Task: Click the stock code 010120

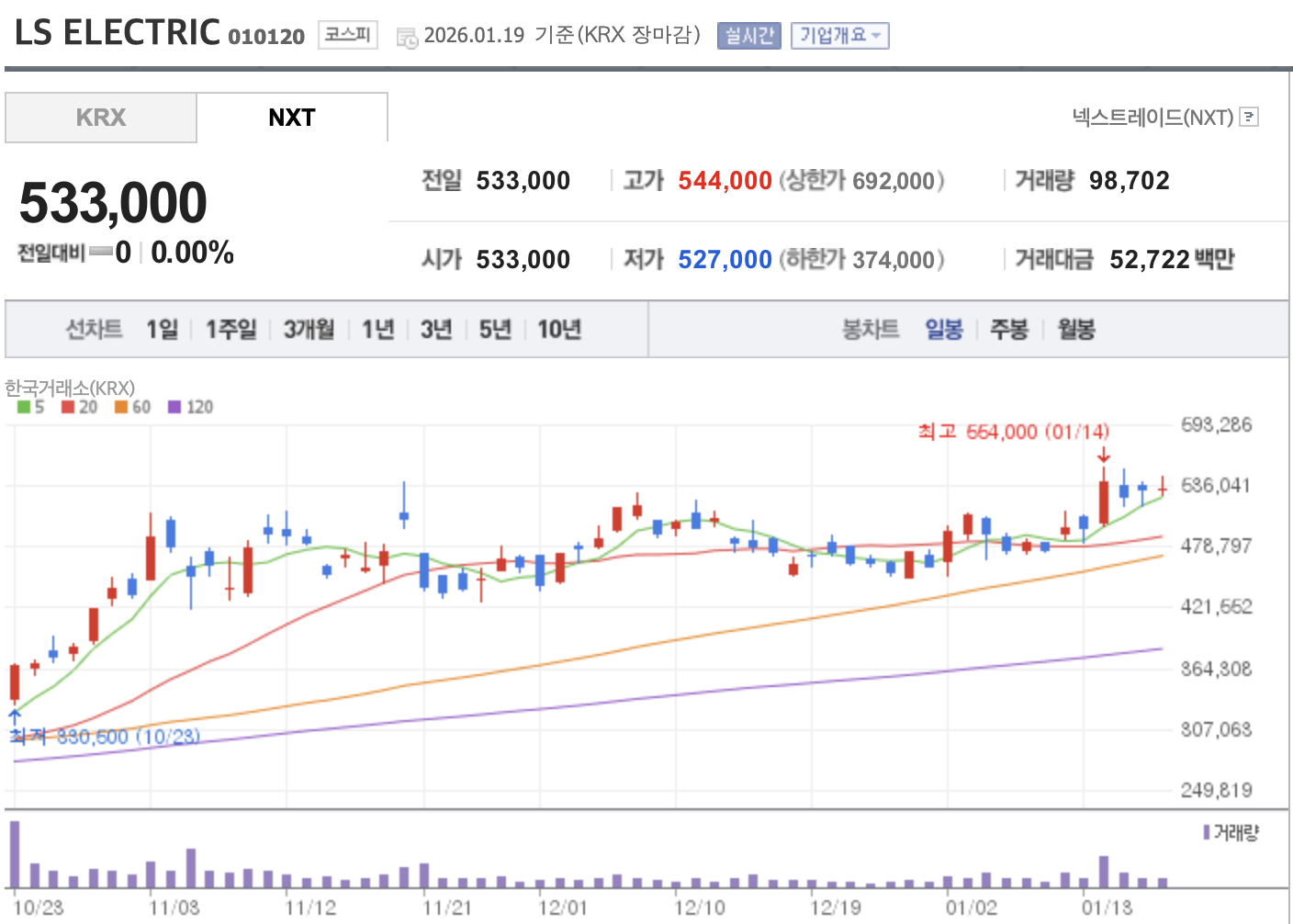Action: pos(266,36)
